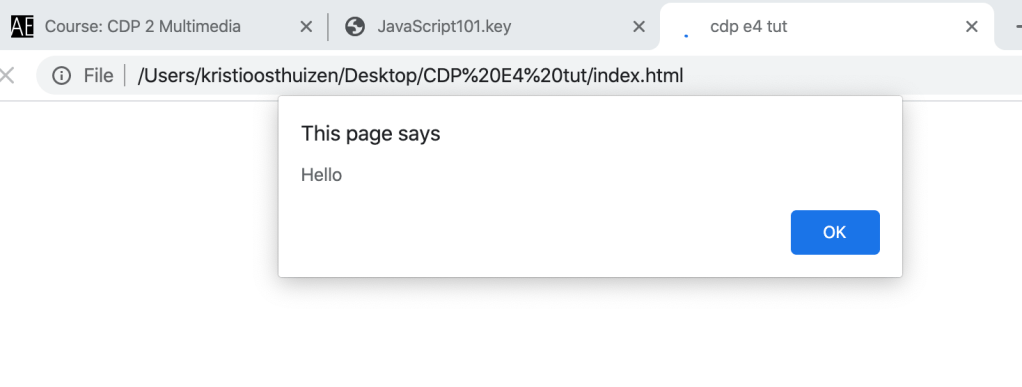Click the Hello message text in the dialog
The height and width of the screenshot is (387, 1022).
(321, 175)
